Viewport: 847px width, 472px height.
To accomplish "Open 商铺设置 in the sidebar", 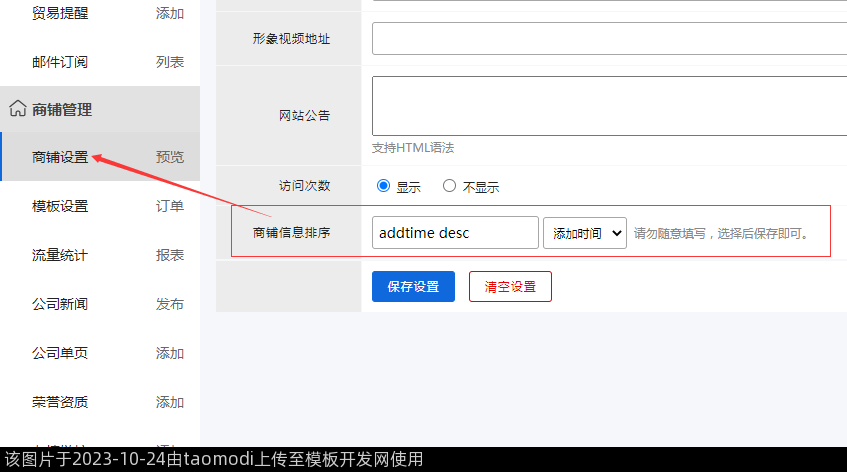I will click(x=60, y=157).
